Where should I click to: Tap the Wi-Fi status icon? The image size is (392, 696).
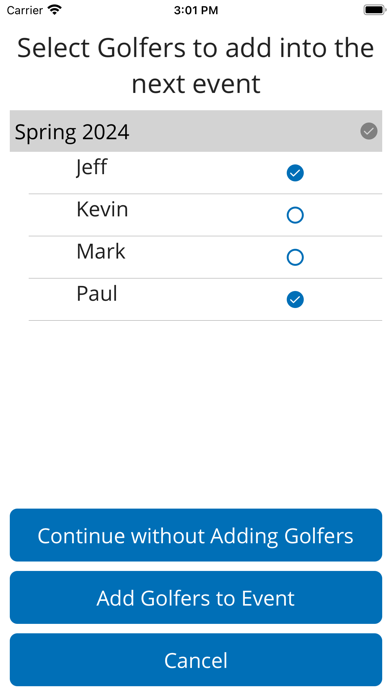click(55, 10)
